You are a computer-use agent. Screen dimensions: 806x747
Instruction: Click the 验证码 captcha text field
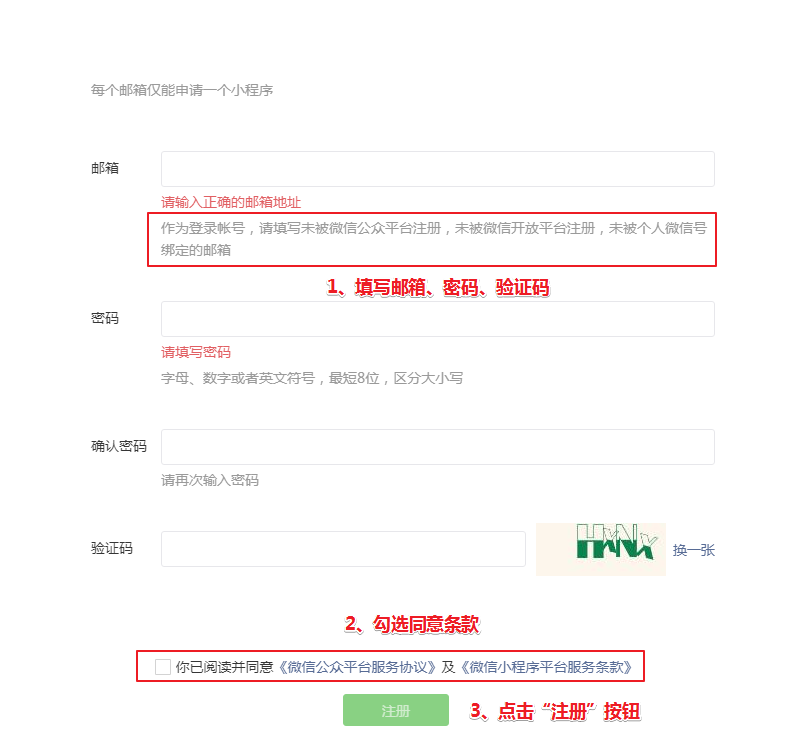[x=343, y=549]
